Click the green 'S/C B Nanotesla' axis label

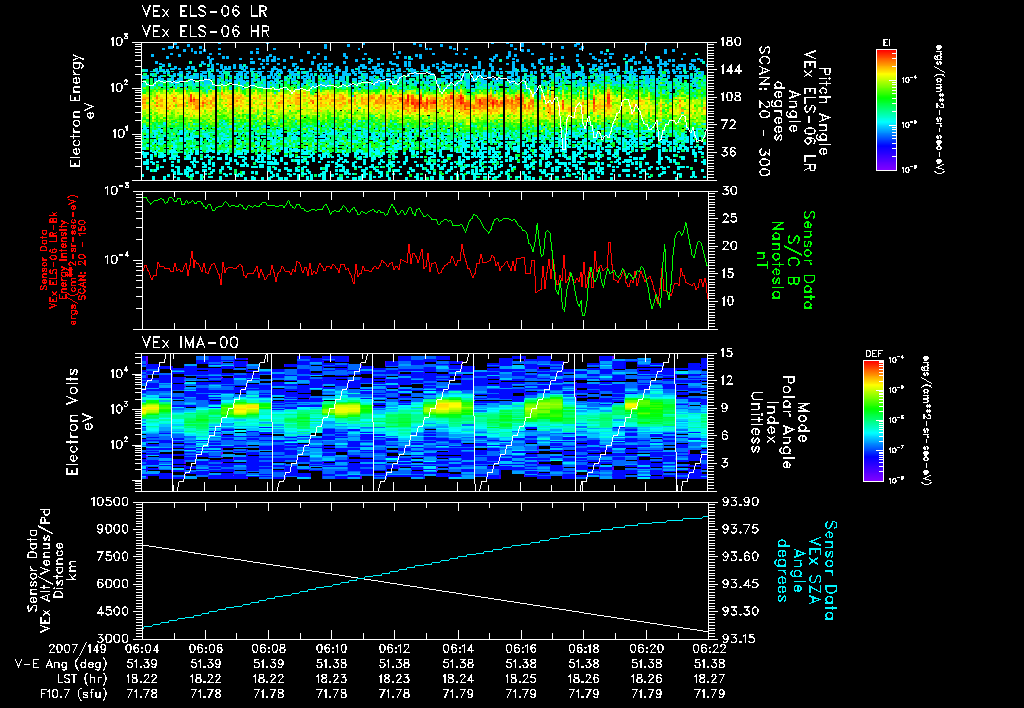pos(784,260)
